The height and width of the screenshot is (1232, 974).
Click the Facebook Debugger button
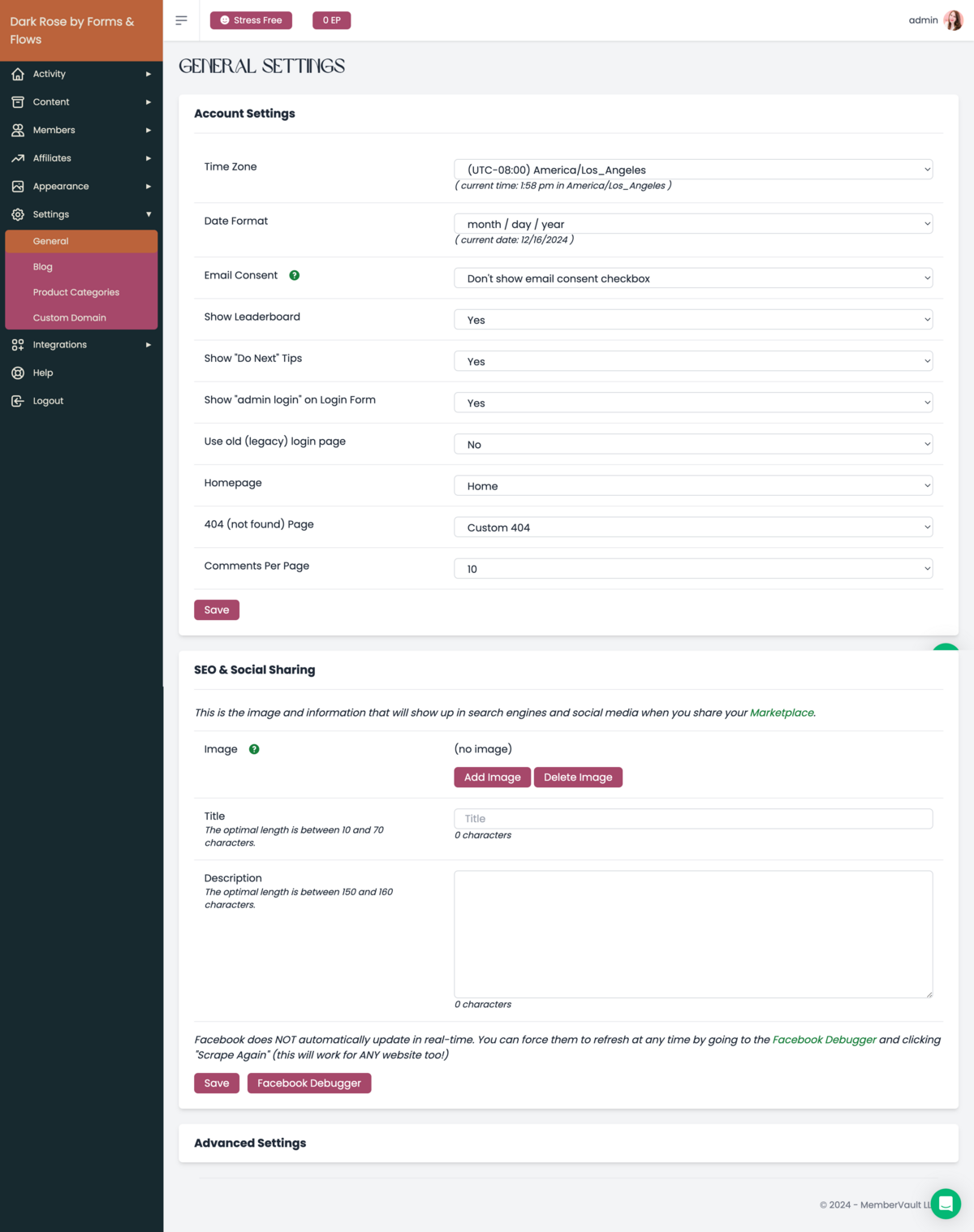(308, 1083)
